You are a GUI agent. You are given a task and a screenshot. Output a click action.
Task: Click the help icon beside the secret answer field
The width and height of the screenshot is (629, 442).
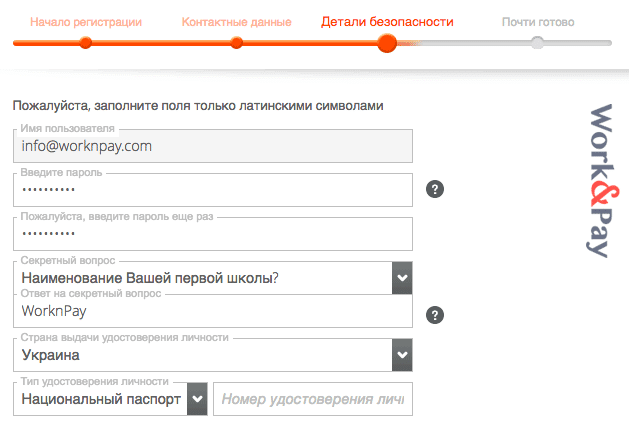click(x=434, y=315)
